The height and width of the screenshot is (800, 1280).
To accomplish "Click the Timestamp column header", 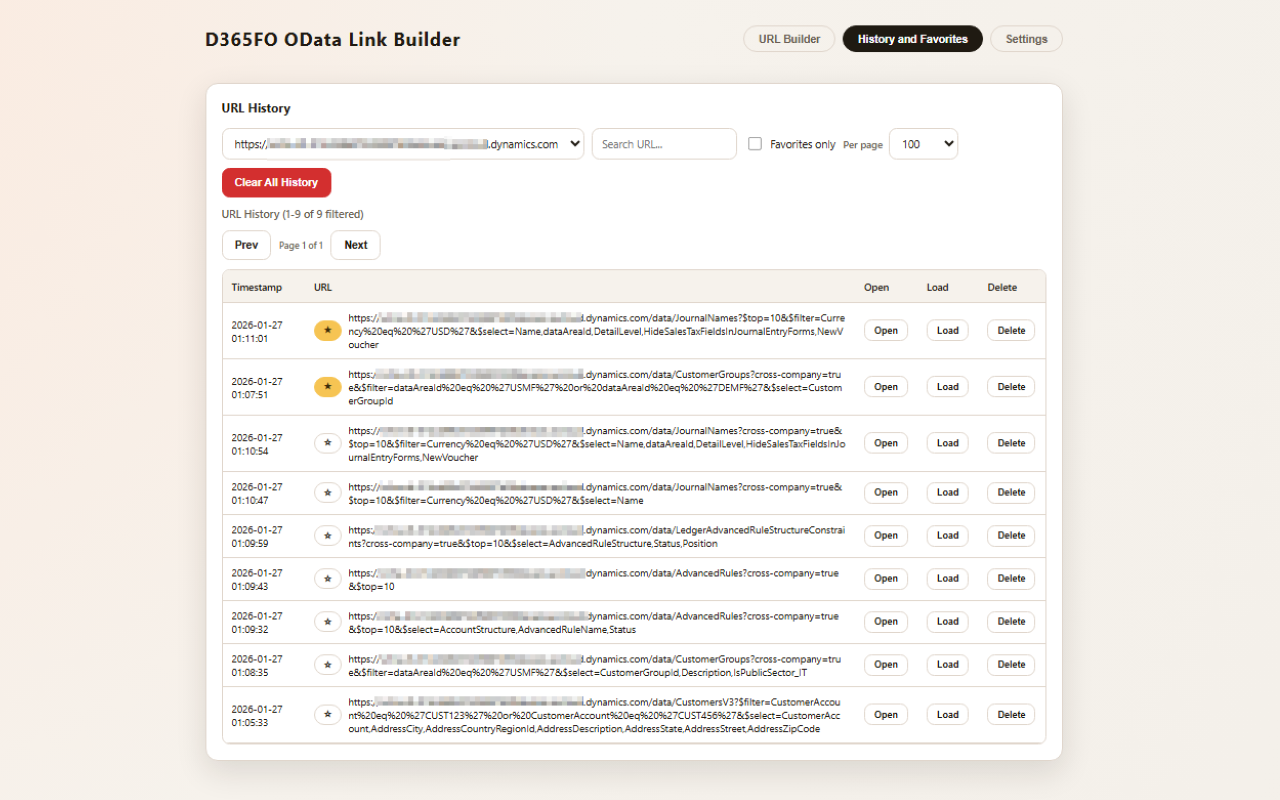I will [257, 287].
